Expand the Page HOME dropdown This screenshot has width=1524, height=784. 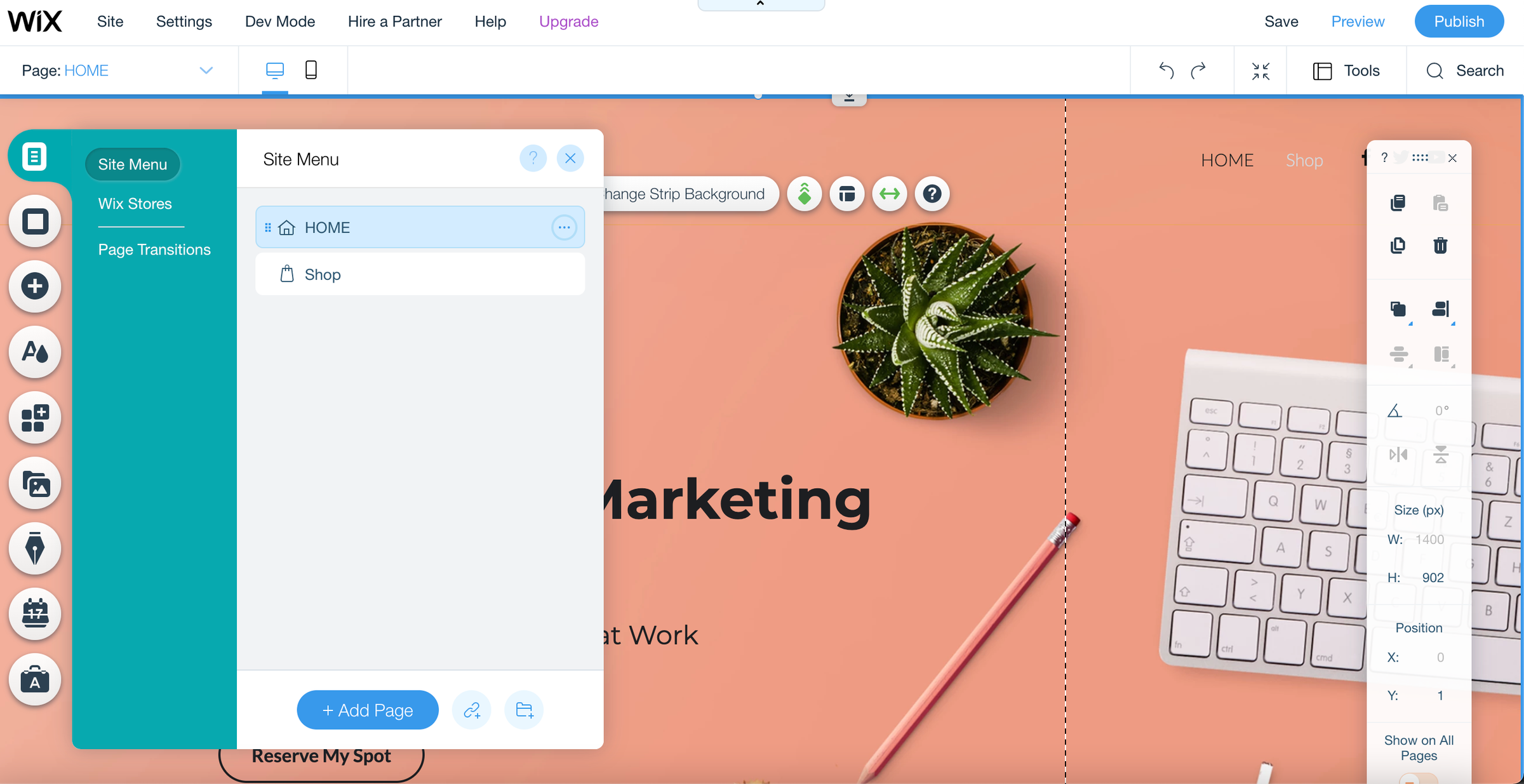(206, 70)
